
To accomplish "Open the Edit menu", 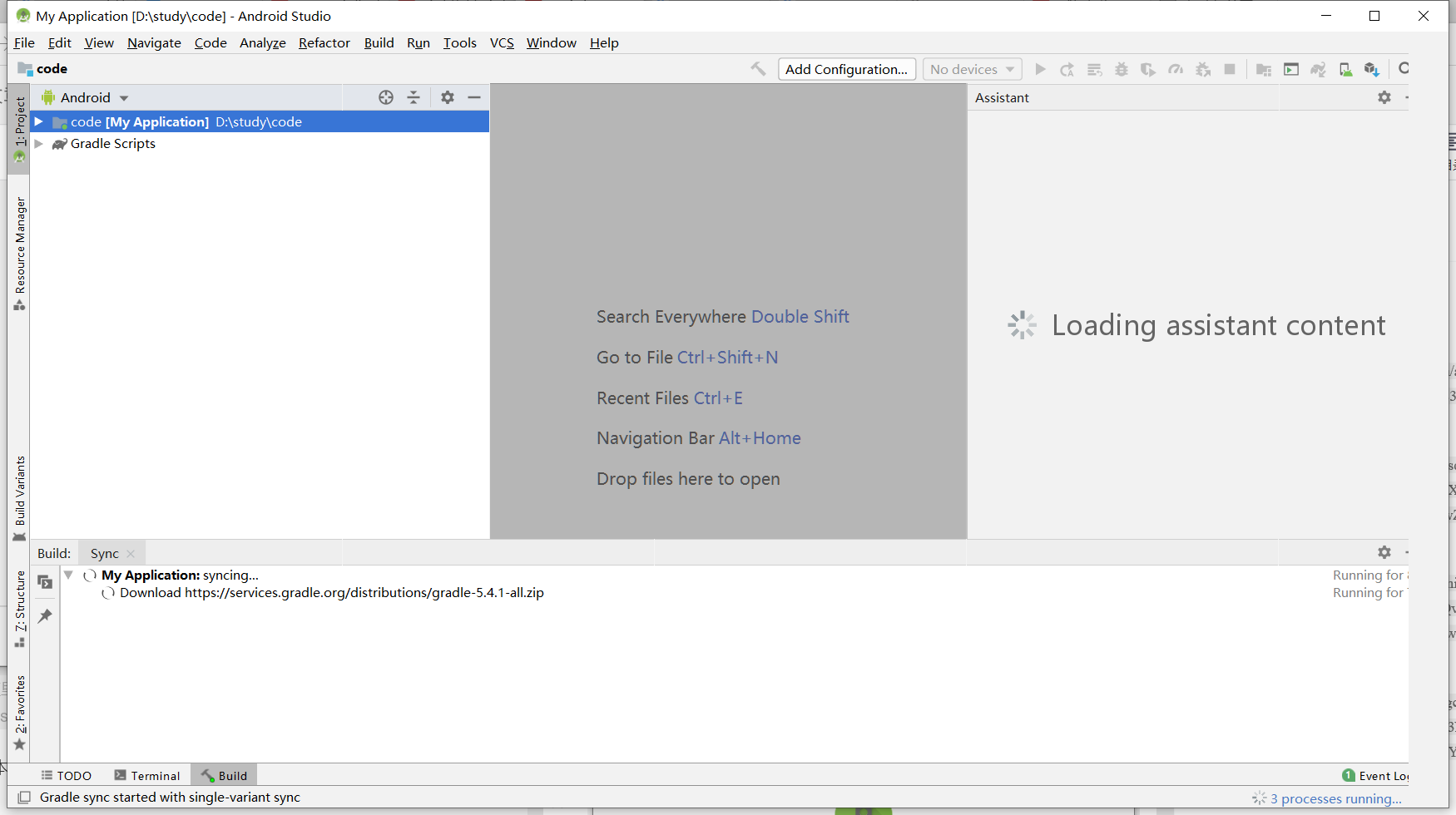I will click(x=59, y=43).
